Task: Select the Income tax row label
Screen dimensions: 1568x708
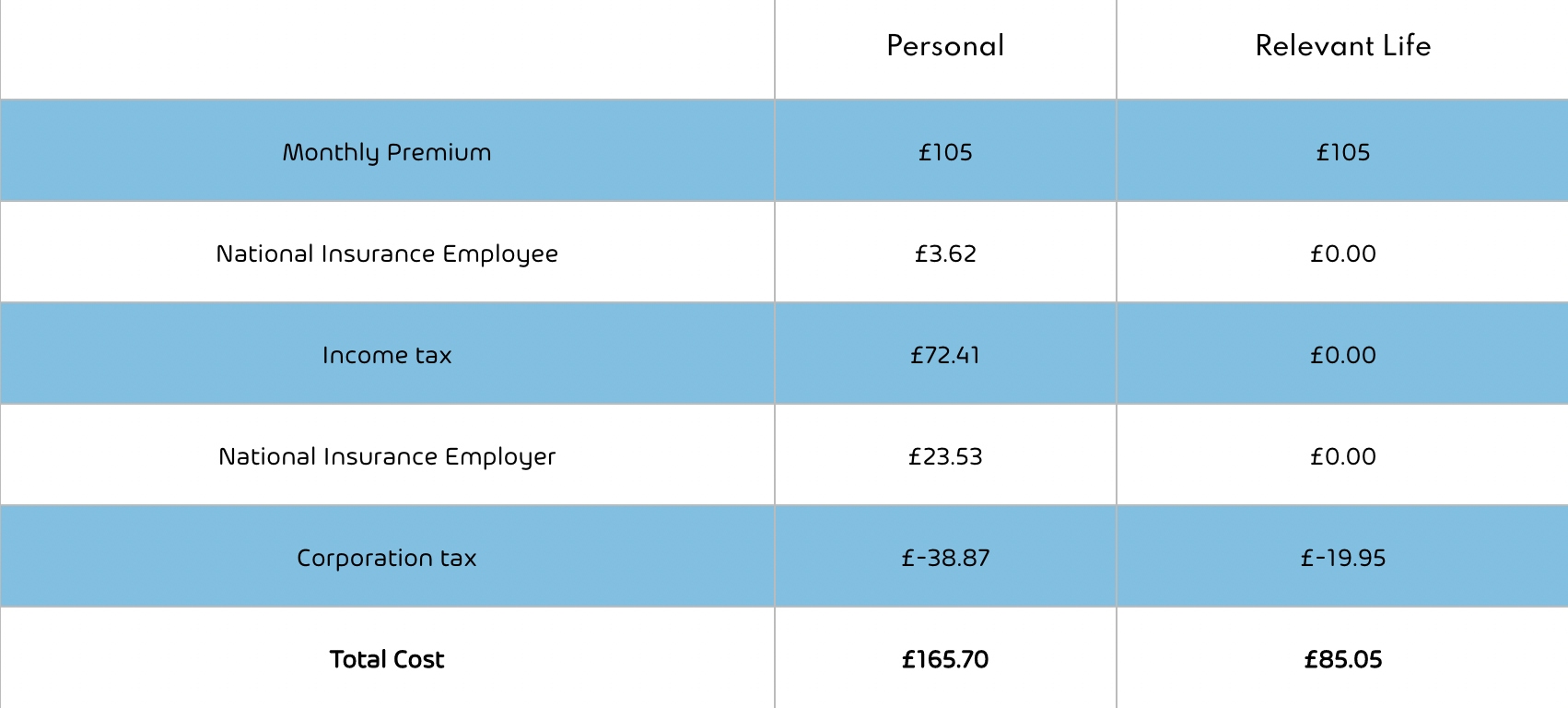Action: click(x=387, y=355)
